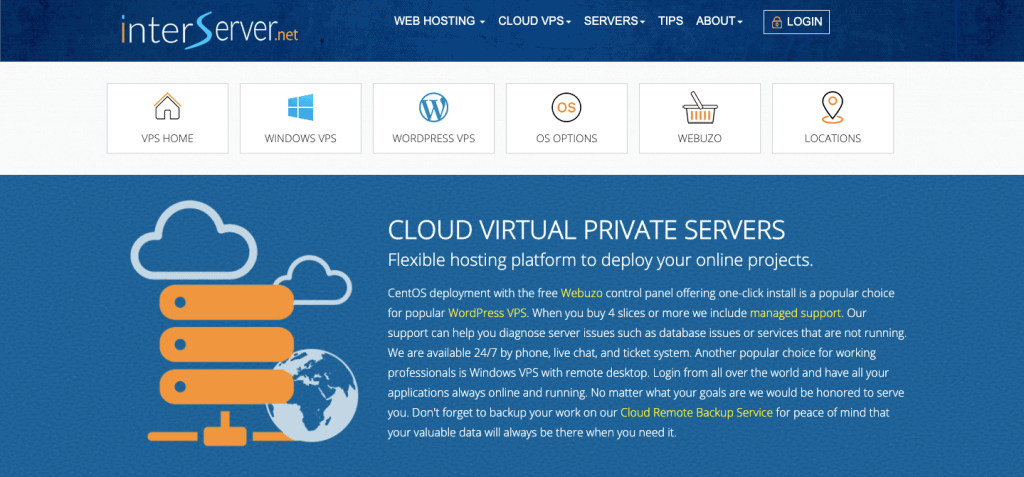Expand the Cloud VPS dropdown menu

click(x=534, y=21)
